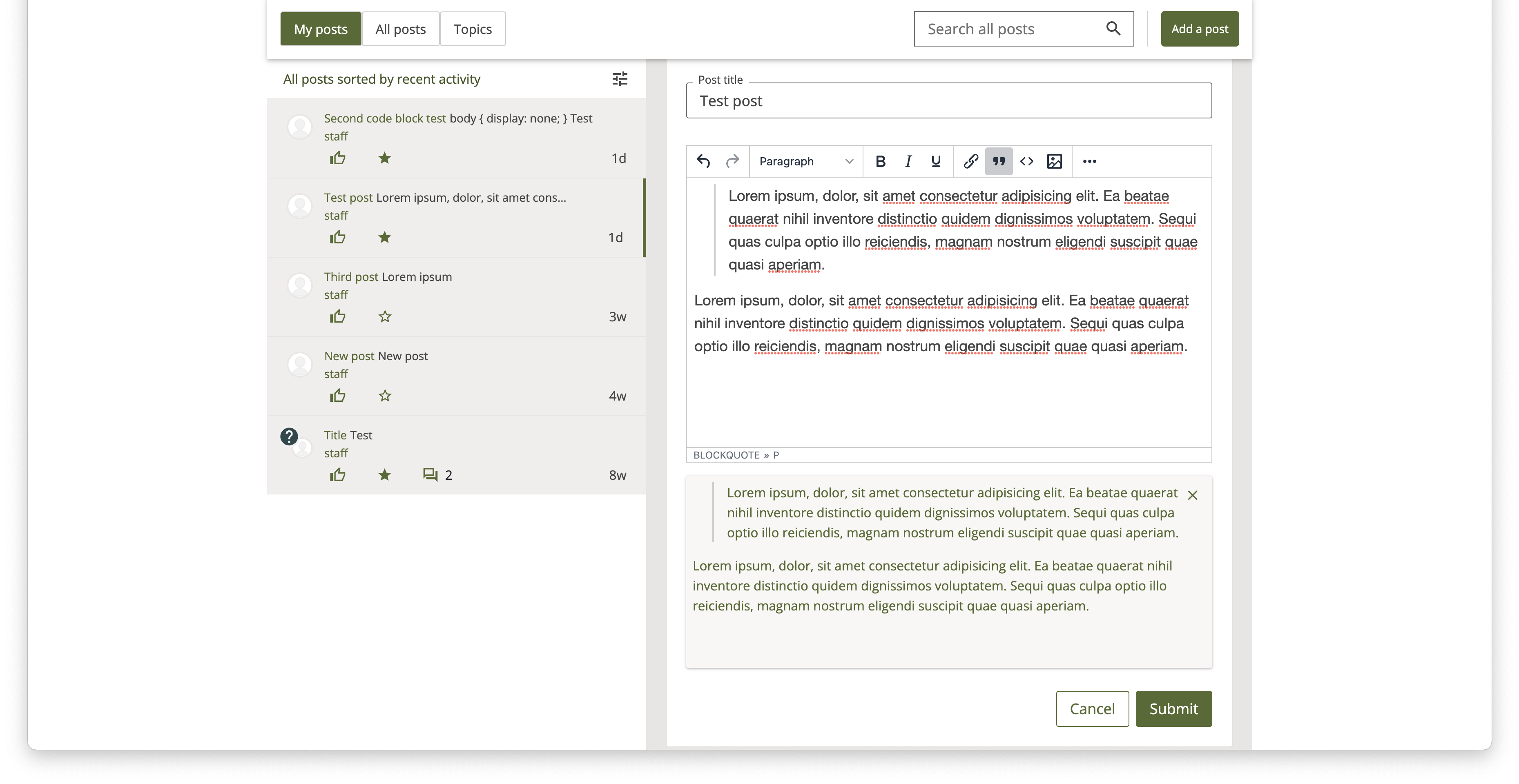
Task: Insert a hyperlink in the editor
Action: click(x=970, y=161)
